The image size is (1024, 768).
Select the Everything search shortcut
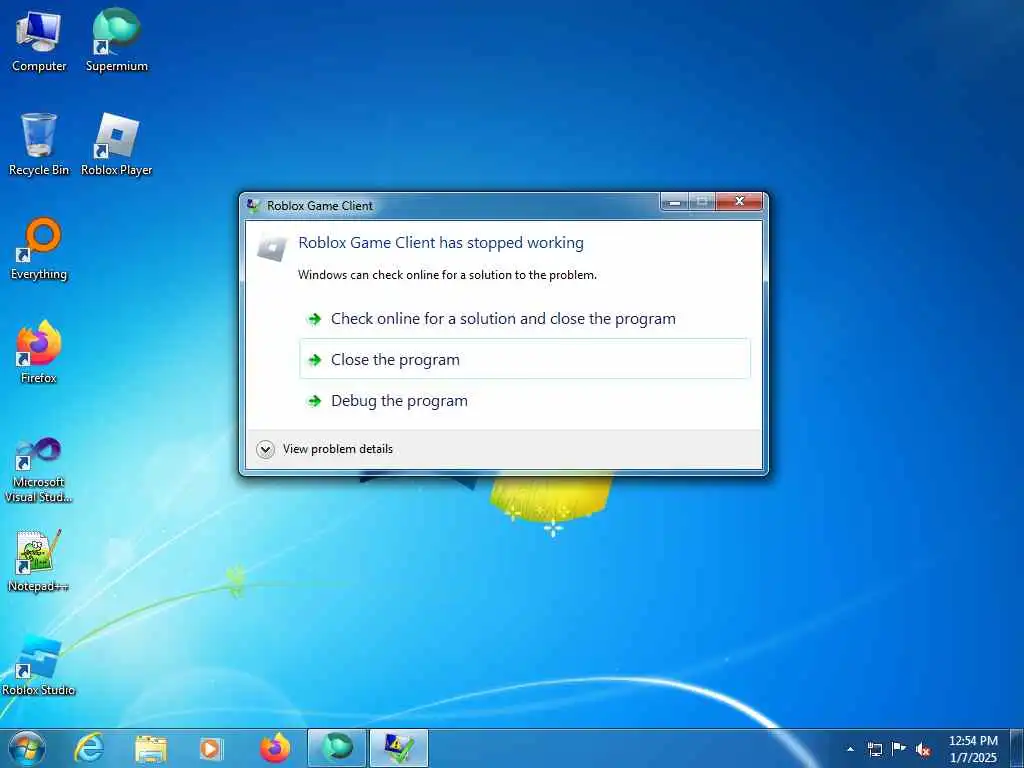39,249
